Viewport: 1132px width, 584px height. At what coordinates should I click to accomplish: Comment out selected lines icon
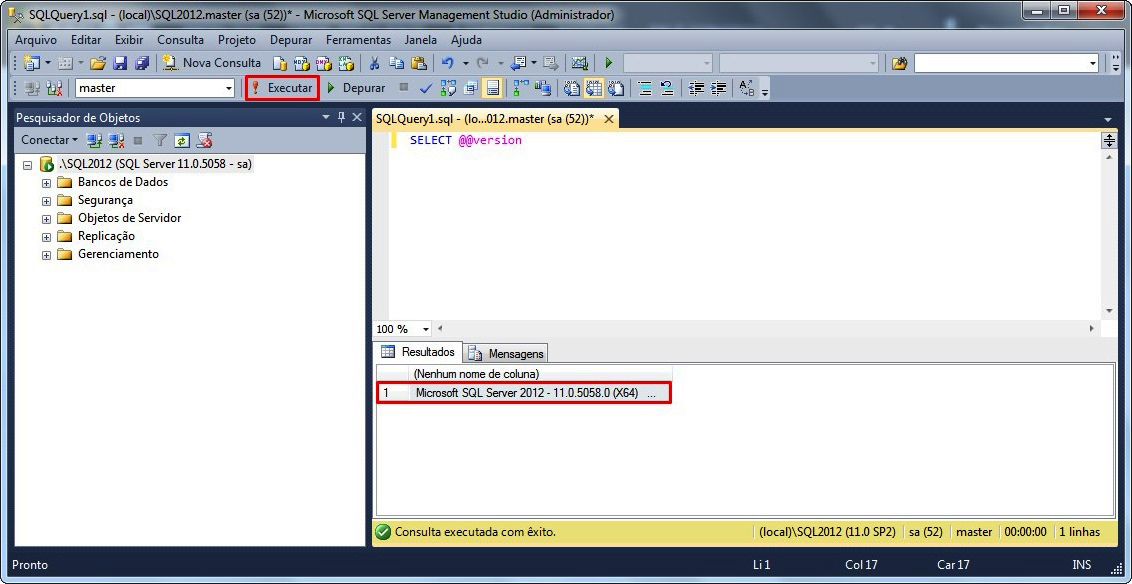click(645, 88)
